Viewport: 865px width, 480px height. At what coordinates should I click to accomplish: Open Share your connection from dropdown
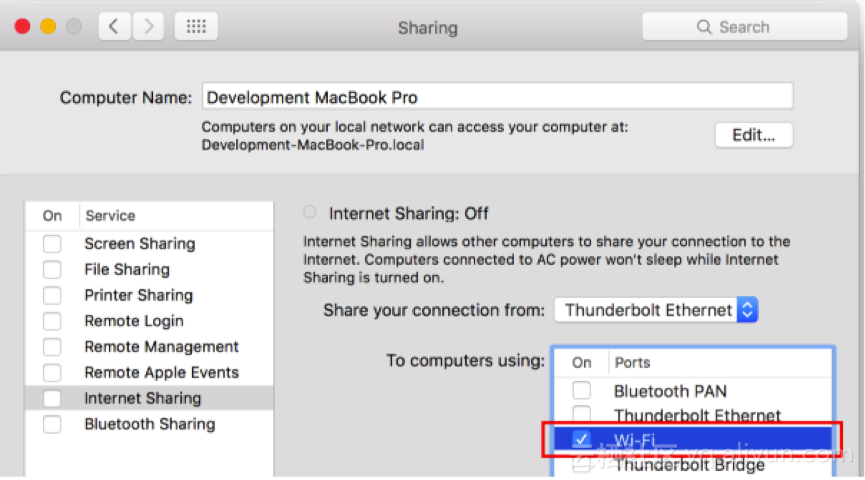656,310
